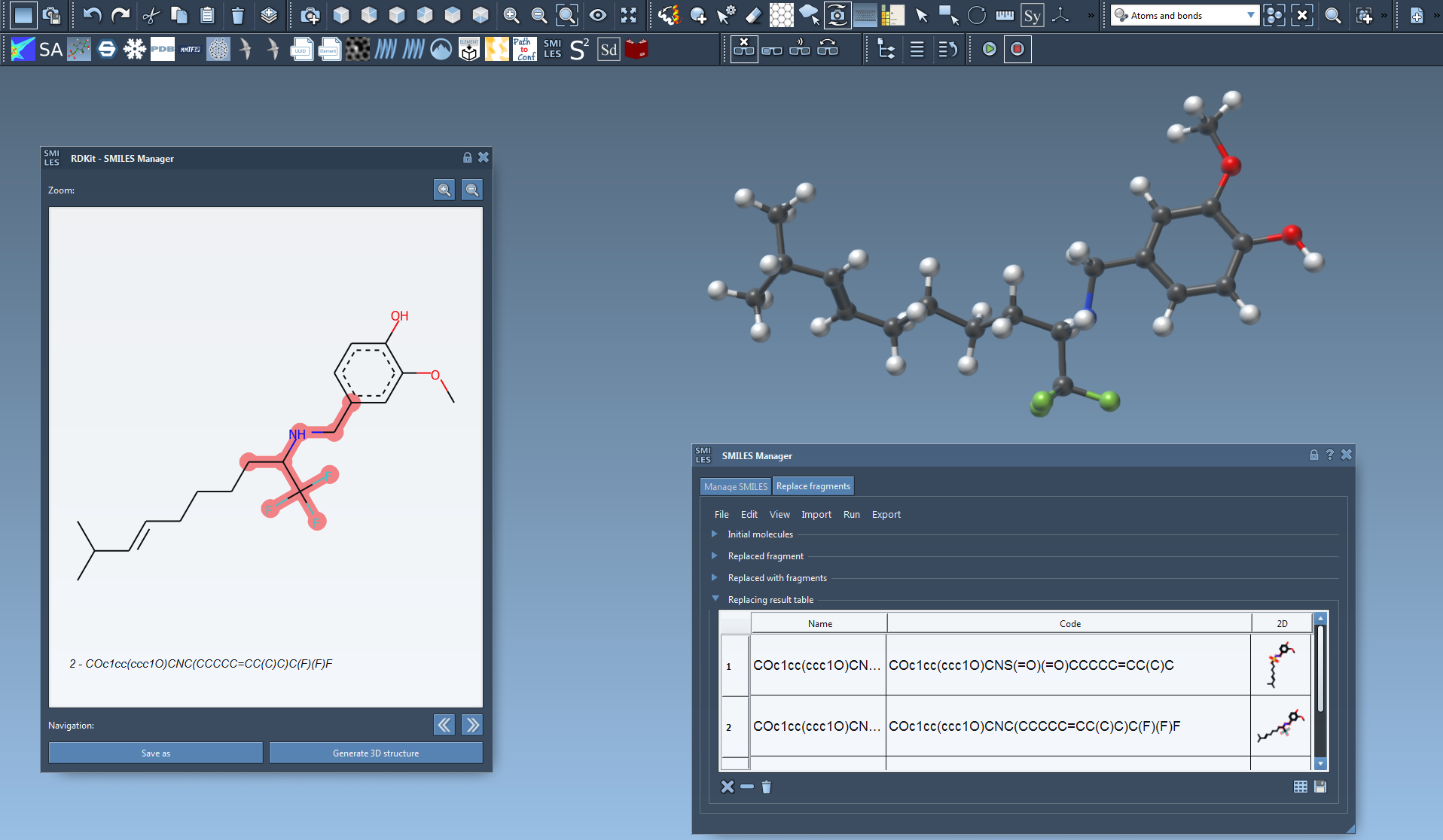
Task: Click the save icon under result table
Action: point(1320,787)
